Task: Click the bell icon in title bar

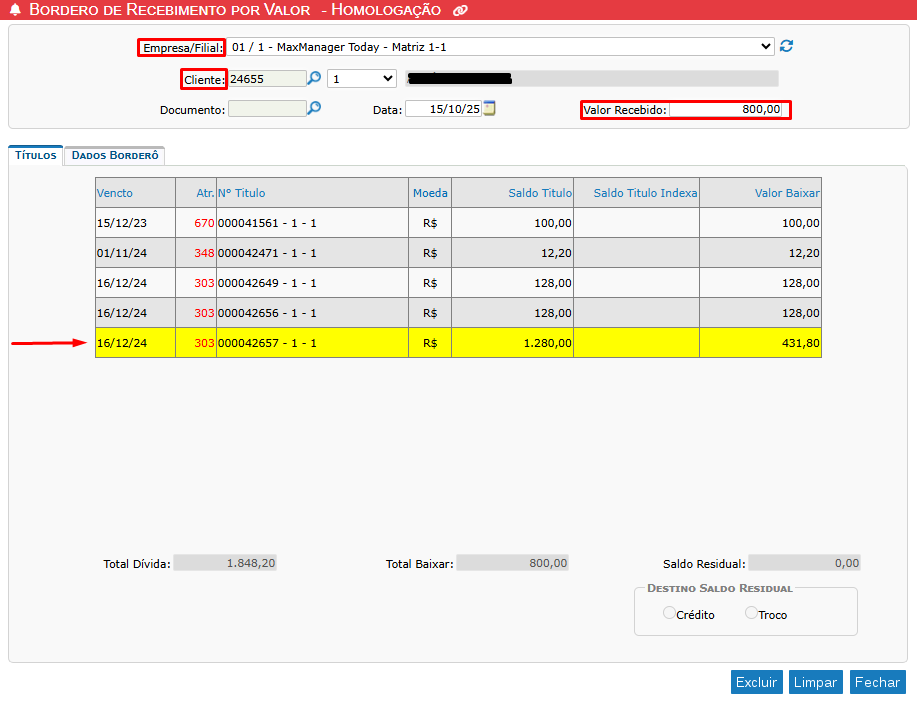Action: [15, 10]
